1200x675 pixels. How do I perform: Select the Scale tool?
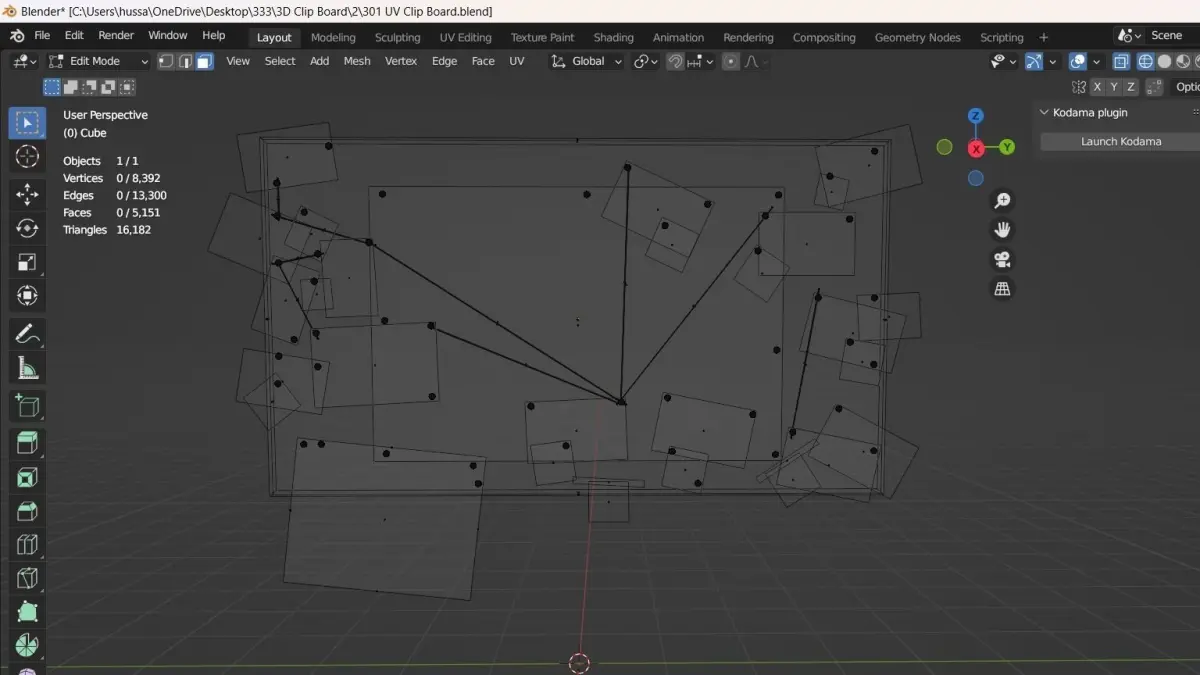coord(27,263)
